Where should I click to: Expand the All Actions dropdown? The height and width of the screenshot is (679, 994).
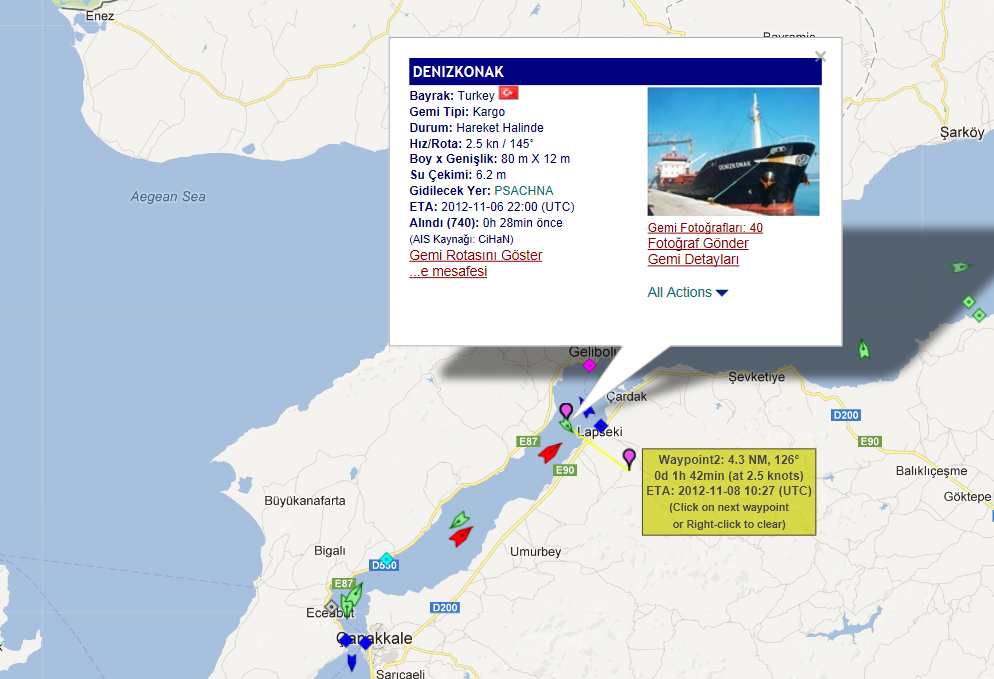coord(687,292)
